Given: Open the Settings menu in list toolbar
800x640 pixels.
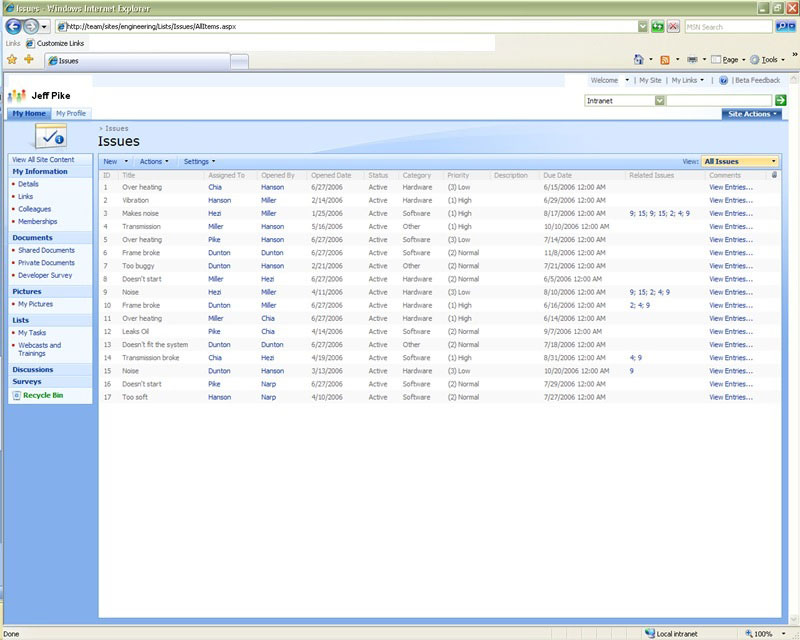Looking at the screenshot, I should tap(198, 161).
